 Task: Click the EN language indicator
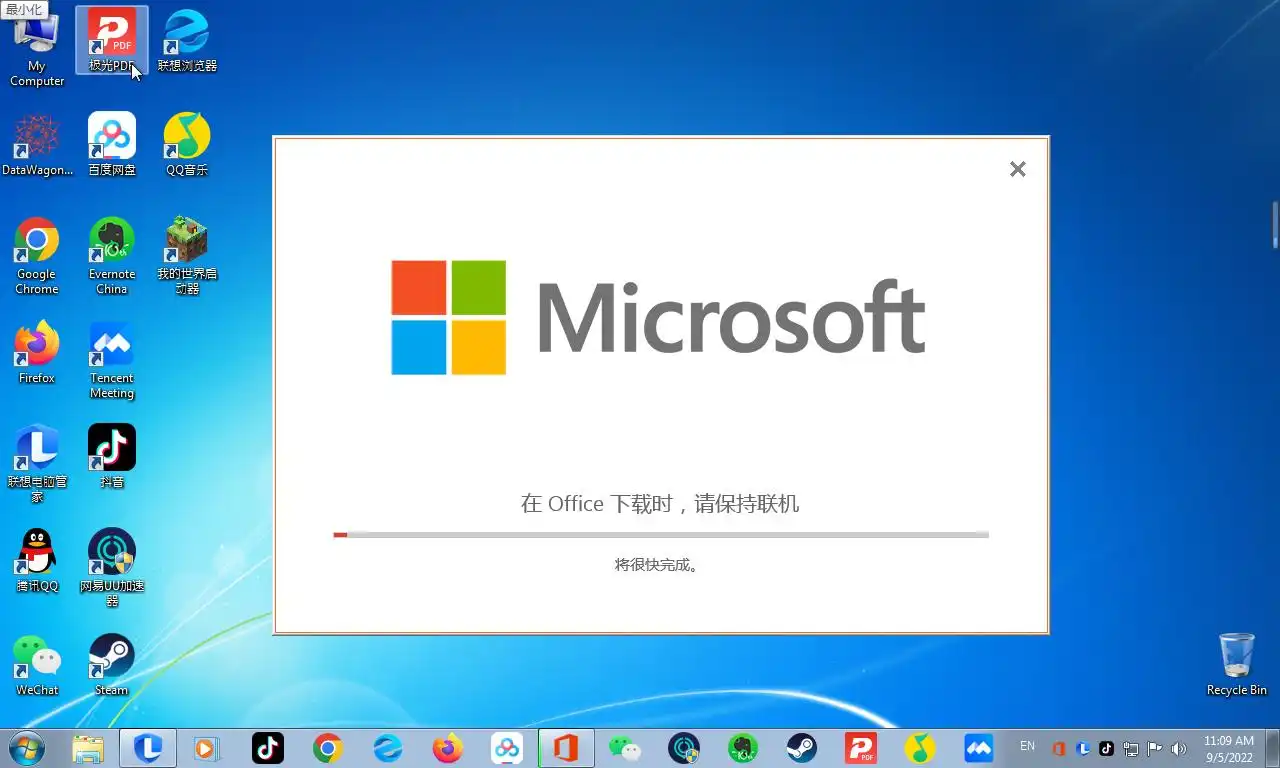point(1027,746)
